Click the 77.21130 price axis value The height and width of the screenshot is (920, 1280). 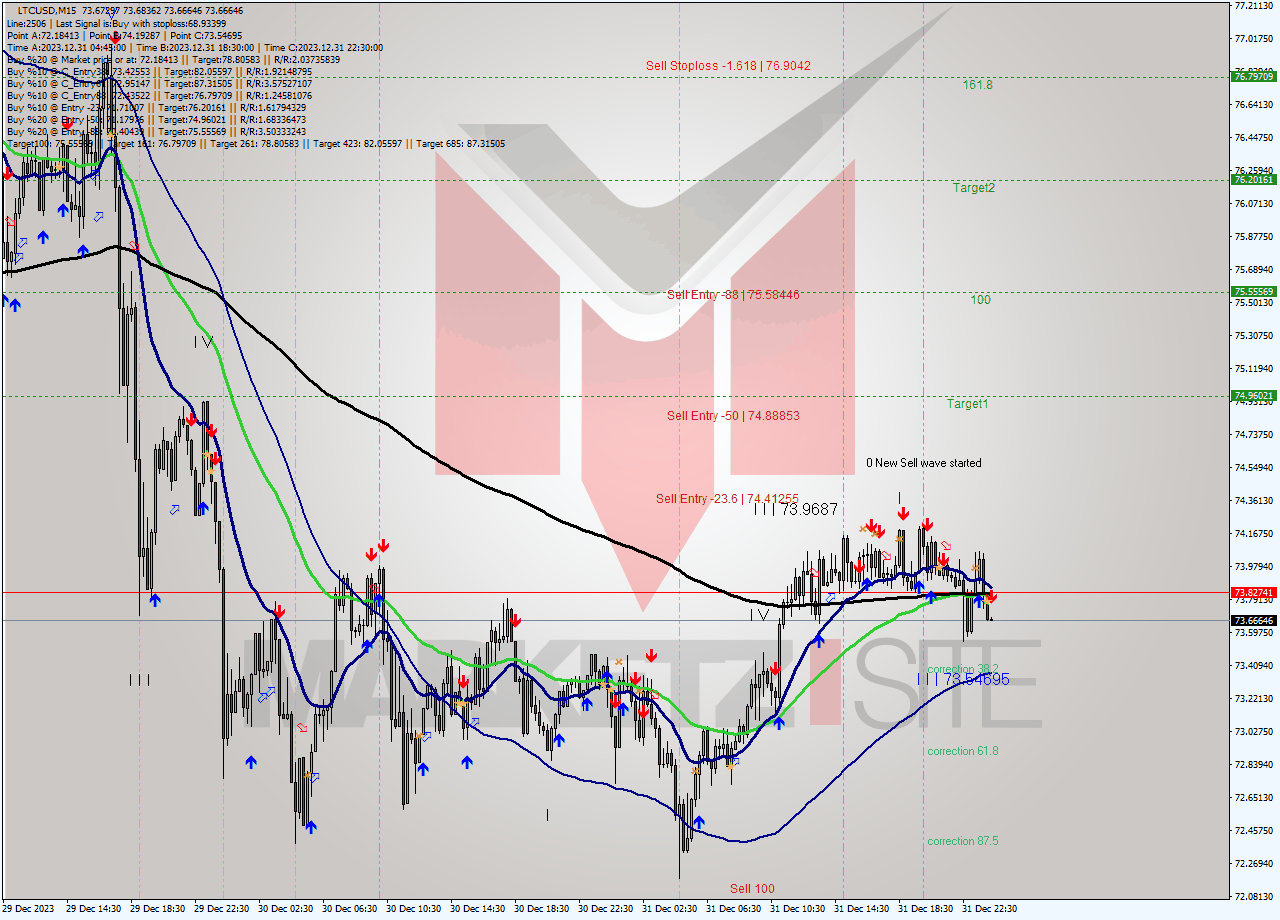tap(1254, 6)
